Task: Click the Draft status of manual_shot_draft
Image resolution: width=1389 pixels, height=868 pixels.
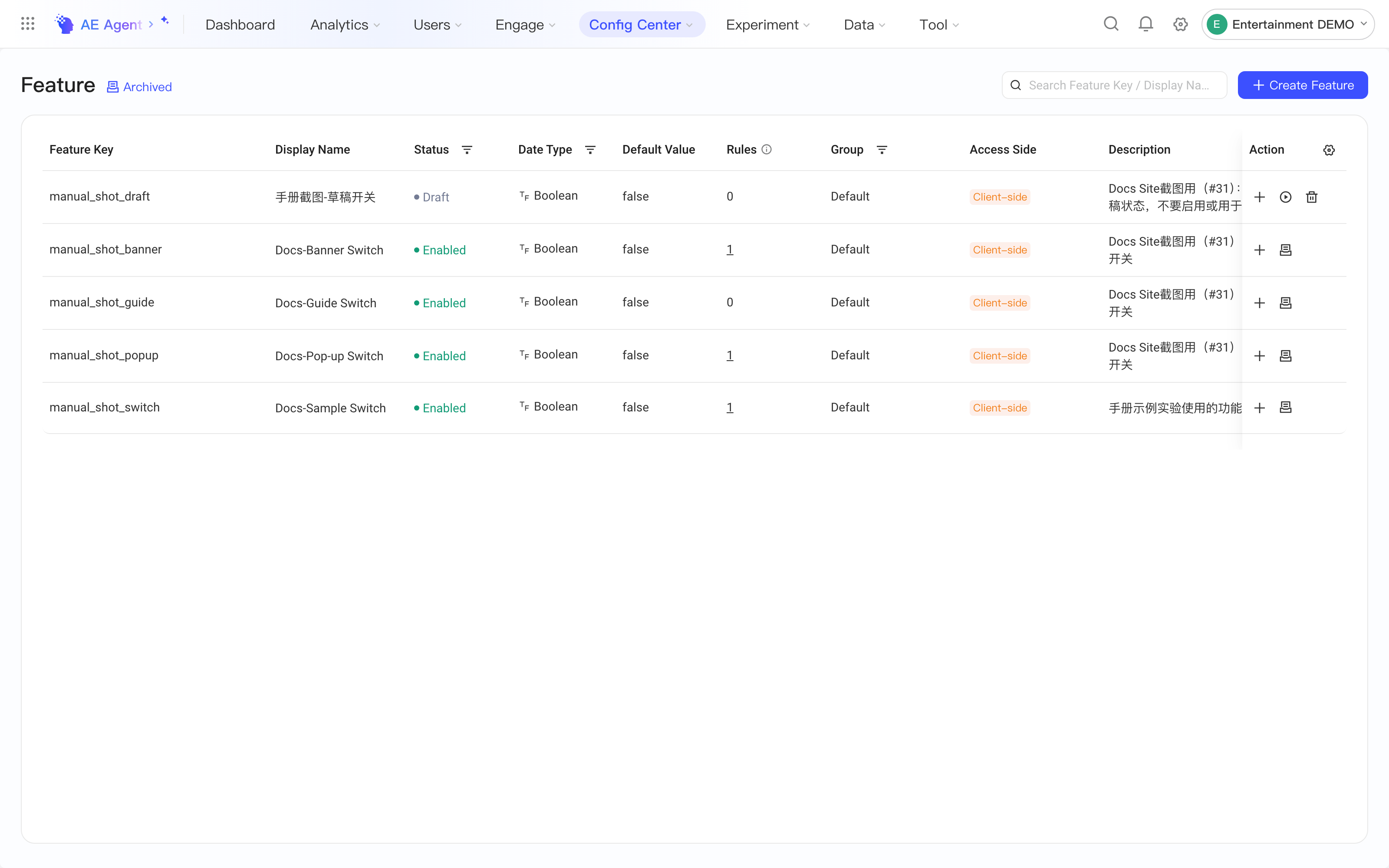Action: coord(431,197)
